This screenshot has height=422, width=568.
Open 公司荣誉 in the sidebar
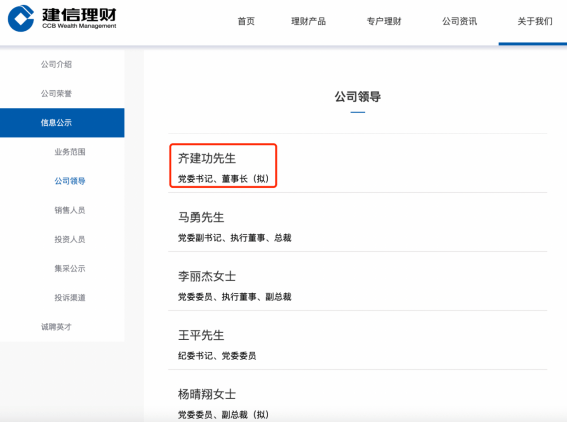pos(56,93)
